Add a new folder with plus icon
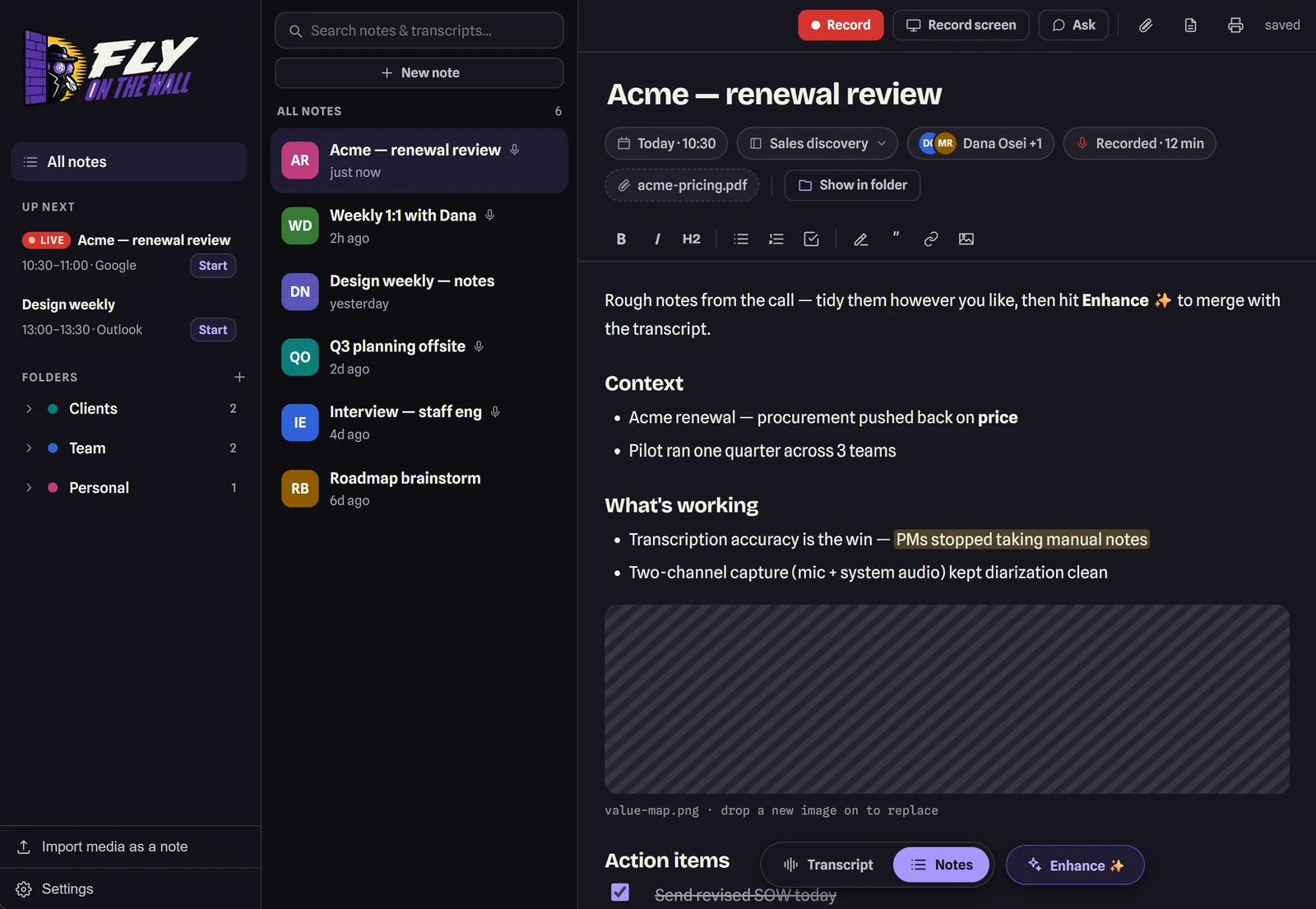Image resolution: width=1316 pixels, height=909 pixels. point(239,377)
